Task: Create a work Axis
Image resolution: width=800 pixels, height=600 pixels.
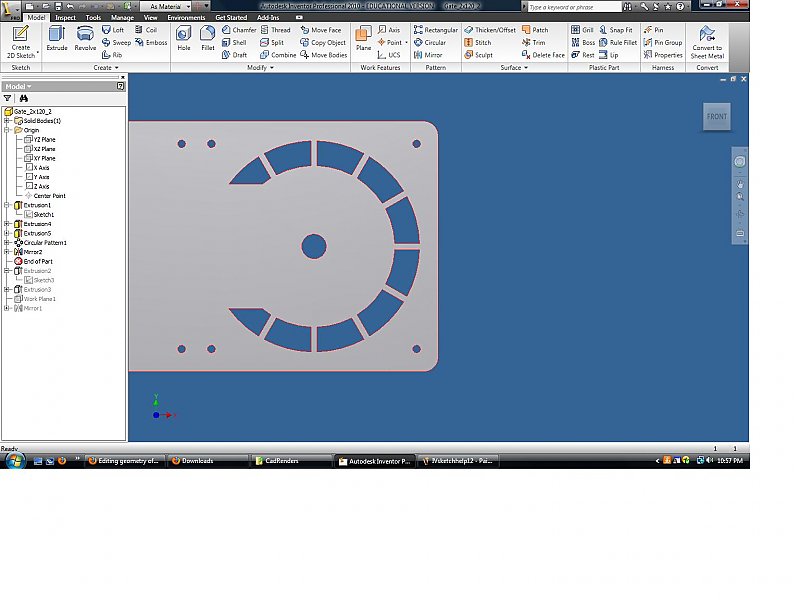Action: (x=389, y=30)
